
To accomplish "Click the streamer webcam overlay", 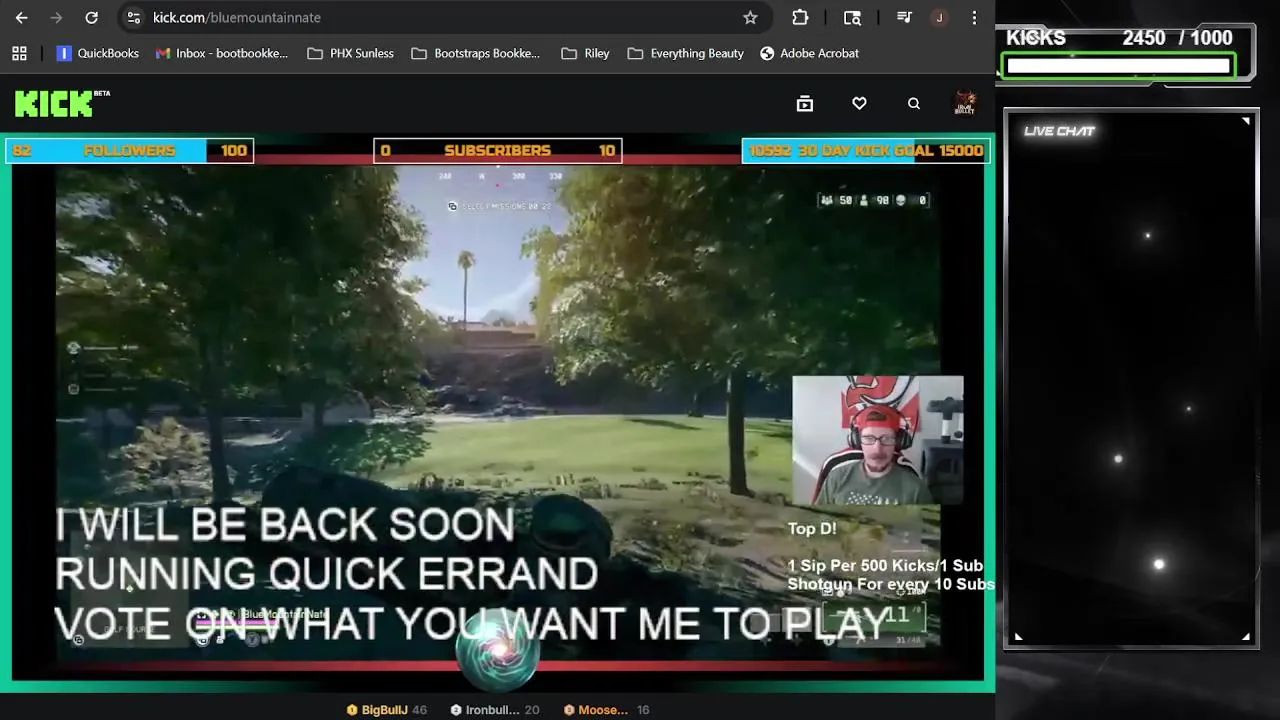I will pyautogui.click(x=878, y=440).
